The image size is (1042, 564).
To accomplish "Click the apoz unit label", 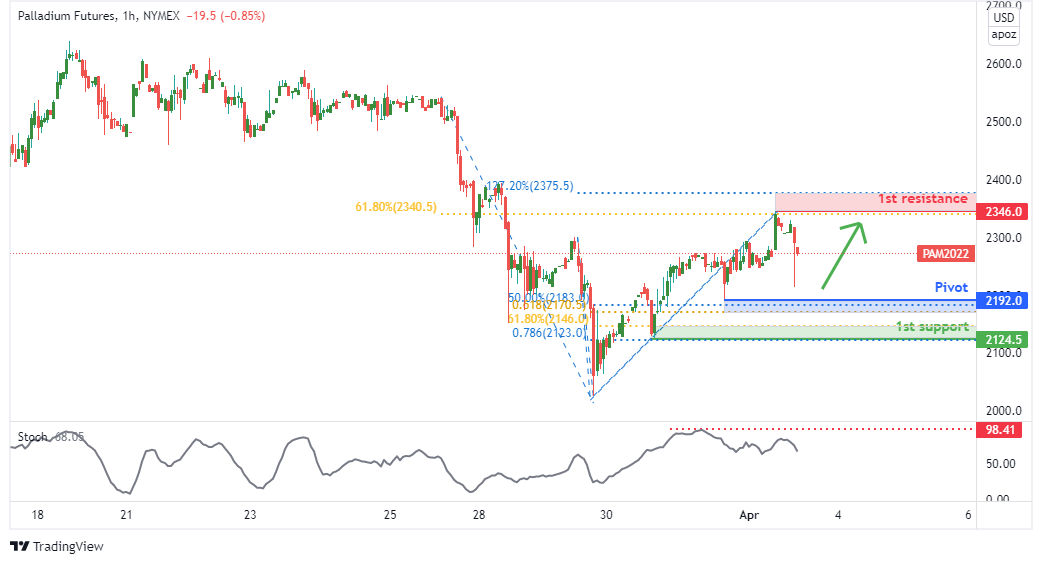I will (x=1003, y=35).
